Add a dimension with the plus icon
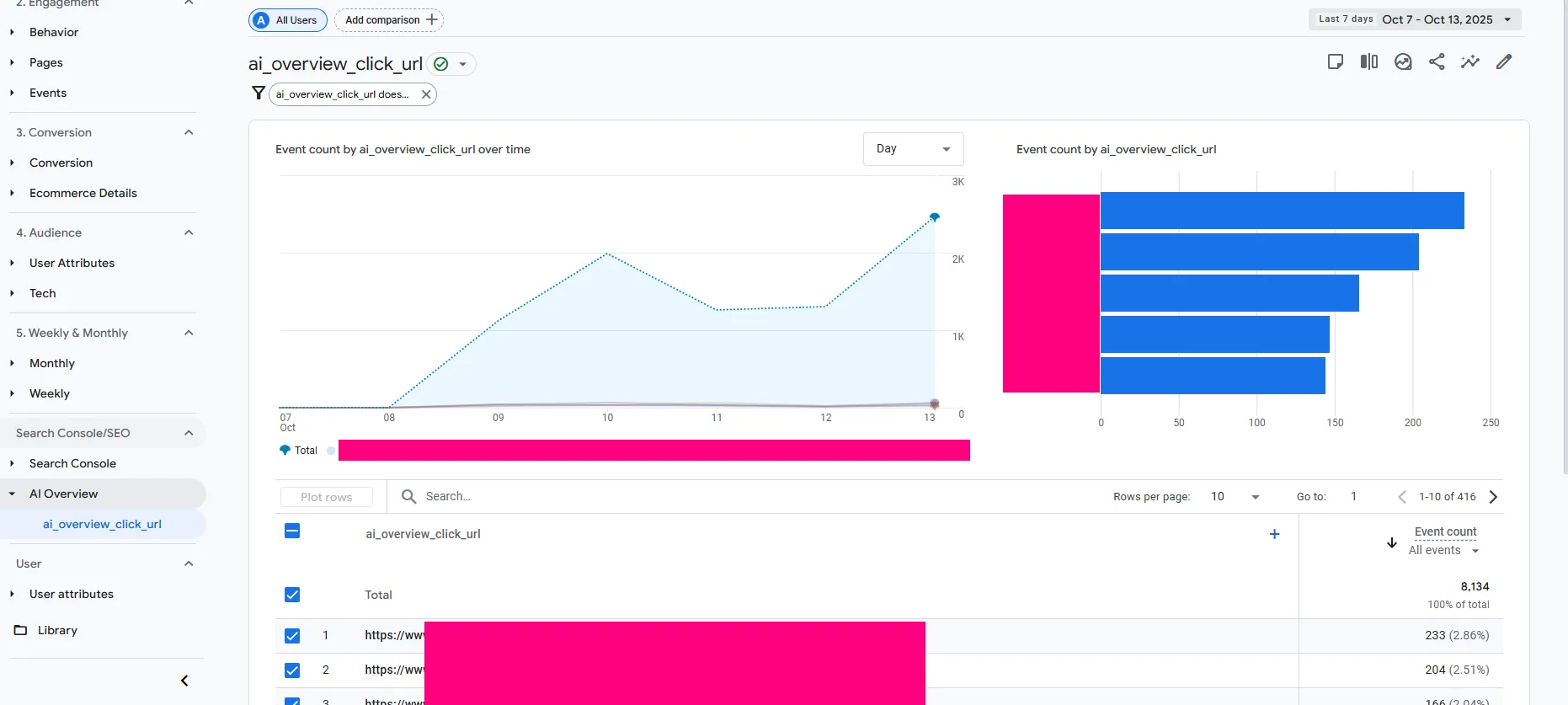The width and height of the screenshot is (1568, 705). (1274, 534)
